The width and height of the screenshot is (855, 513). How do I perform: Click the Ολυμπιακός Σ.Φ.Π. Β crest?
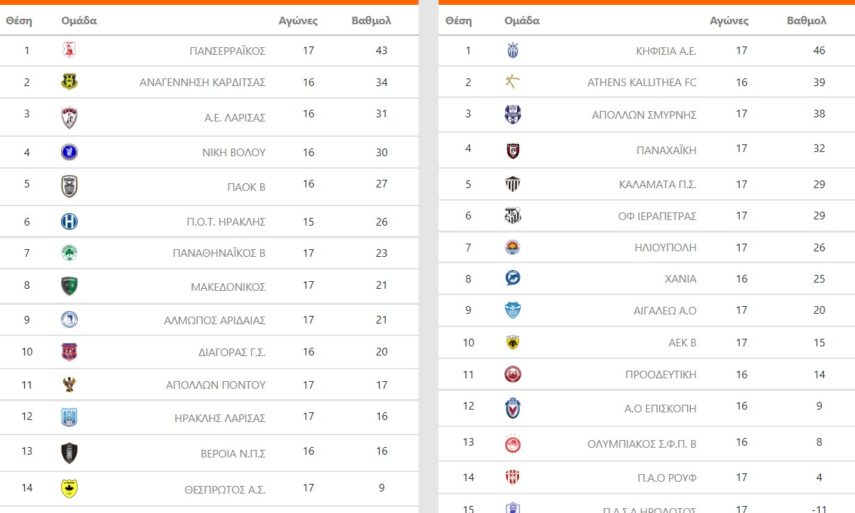pyautogui.click(x=513, y=443)
